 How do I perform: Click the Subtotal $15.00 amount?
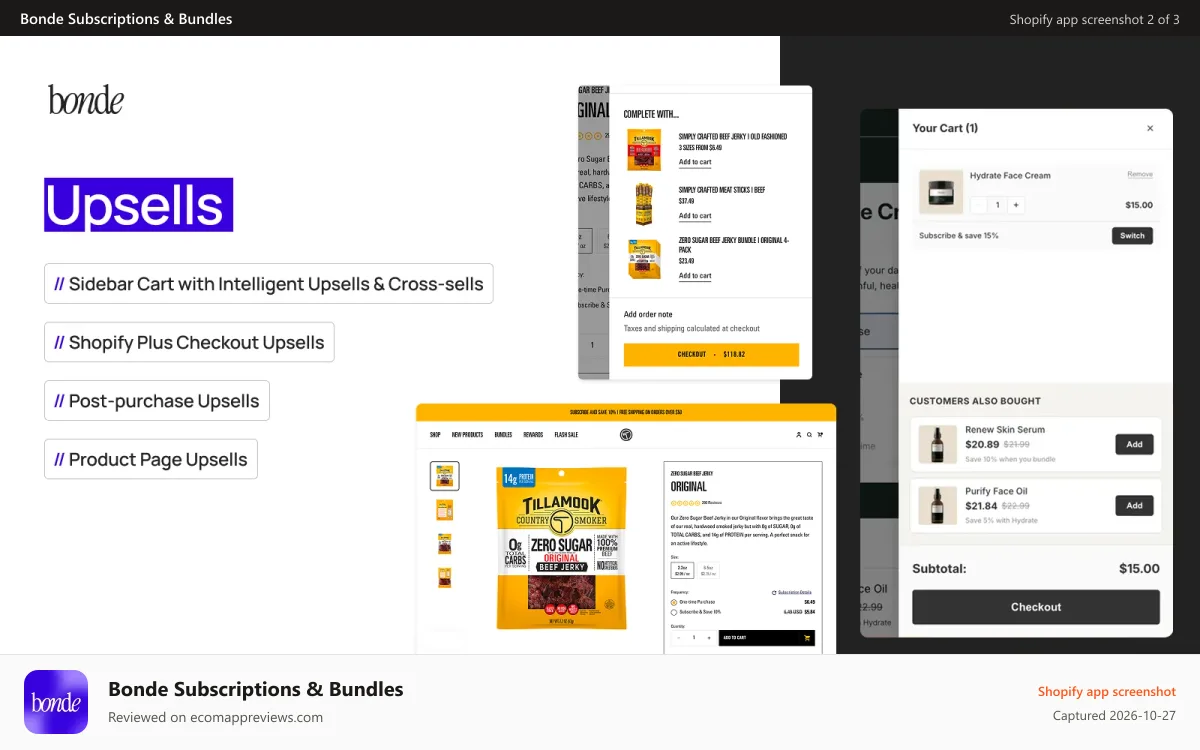1139,568
